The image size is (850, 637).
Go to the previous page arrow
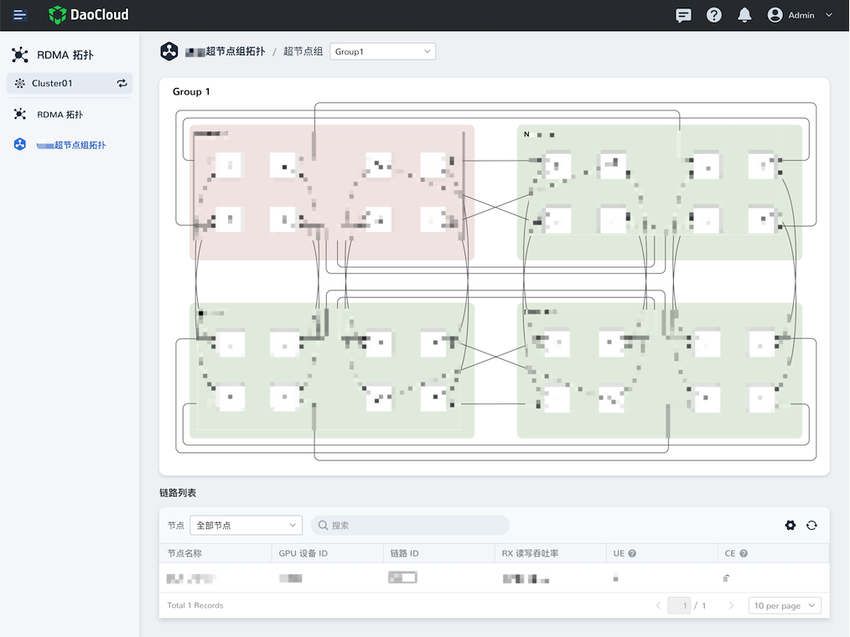point(657,605)
